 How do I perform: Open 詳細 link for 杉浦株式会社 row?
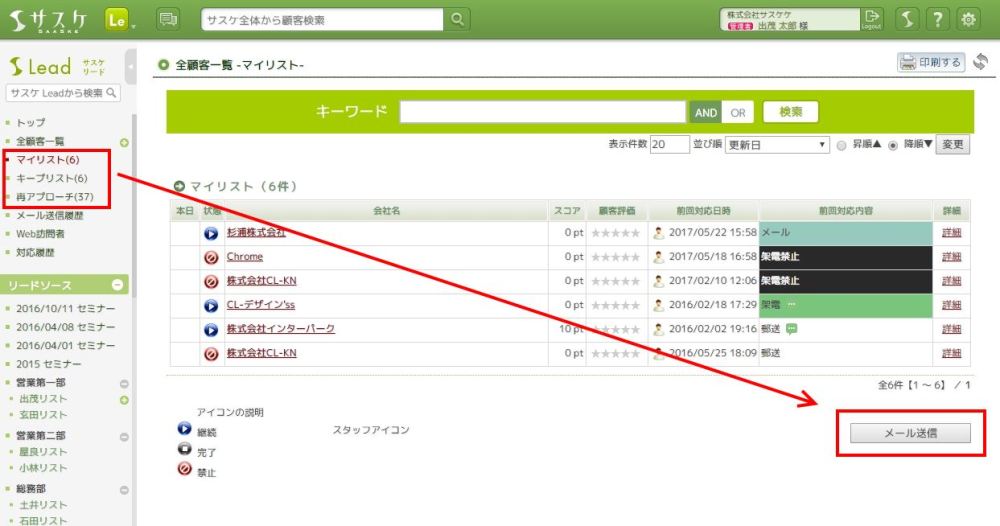click(952, 233)
